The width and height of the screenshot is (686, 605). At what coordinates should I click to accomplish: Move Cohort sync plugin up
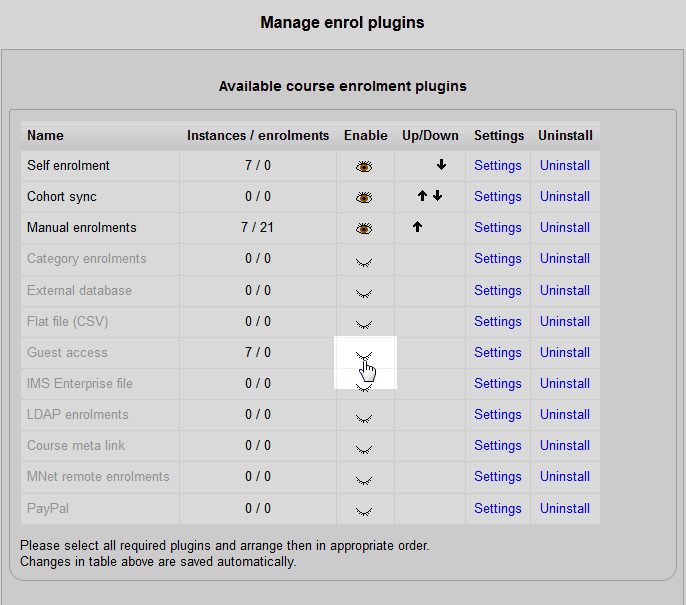coord(423,196)
